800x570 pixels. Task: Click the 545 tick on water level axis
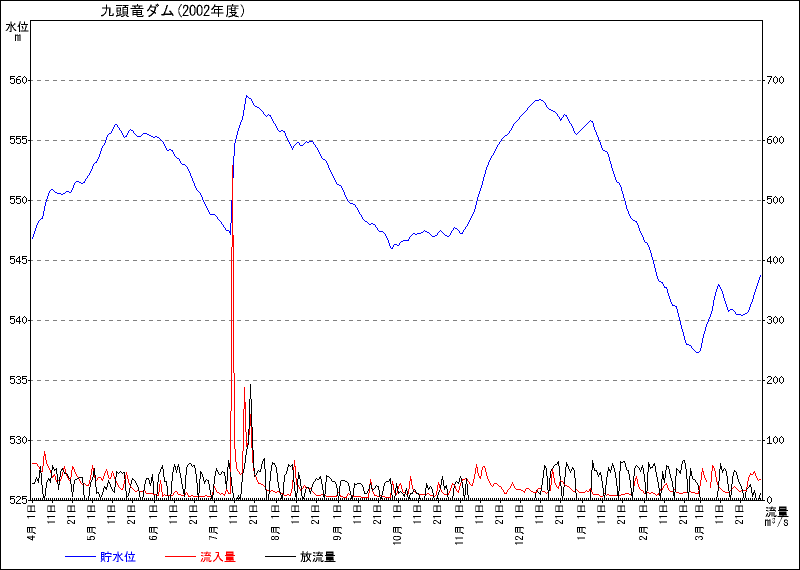[19, 260]
